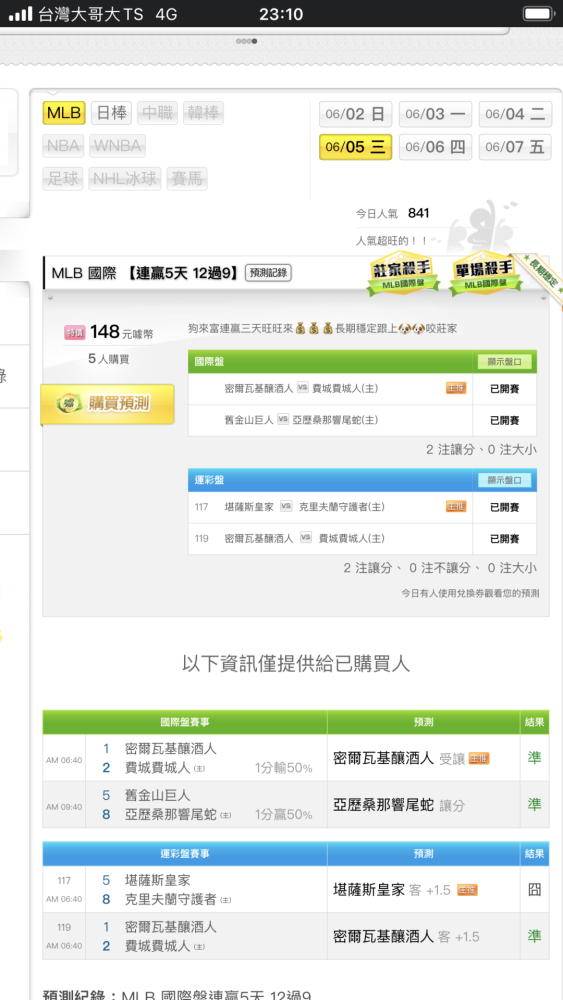Tap battery icon in status bar
Screen dimensions: 563x1000
pyautogui.click(x=538, y=13)
